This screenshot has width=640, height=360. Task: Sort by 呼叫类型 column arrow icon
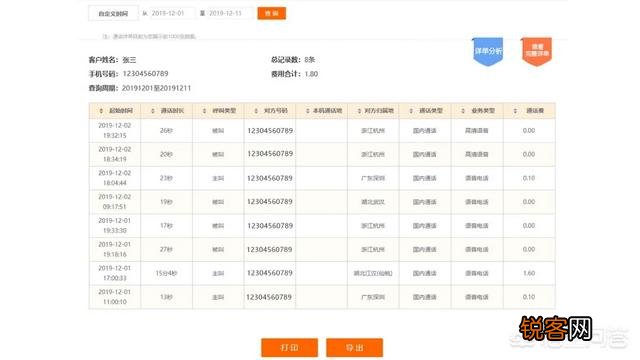pyautogui.click(x=204, y=111)
